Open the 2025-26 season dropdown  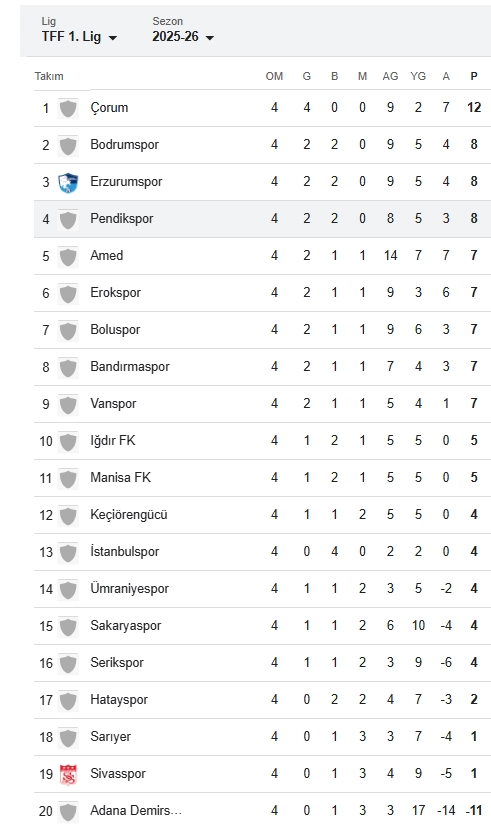pos(182,37)
